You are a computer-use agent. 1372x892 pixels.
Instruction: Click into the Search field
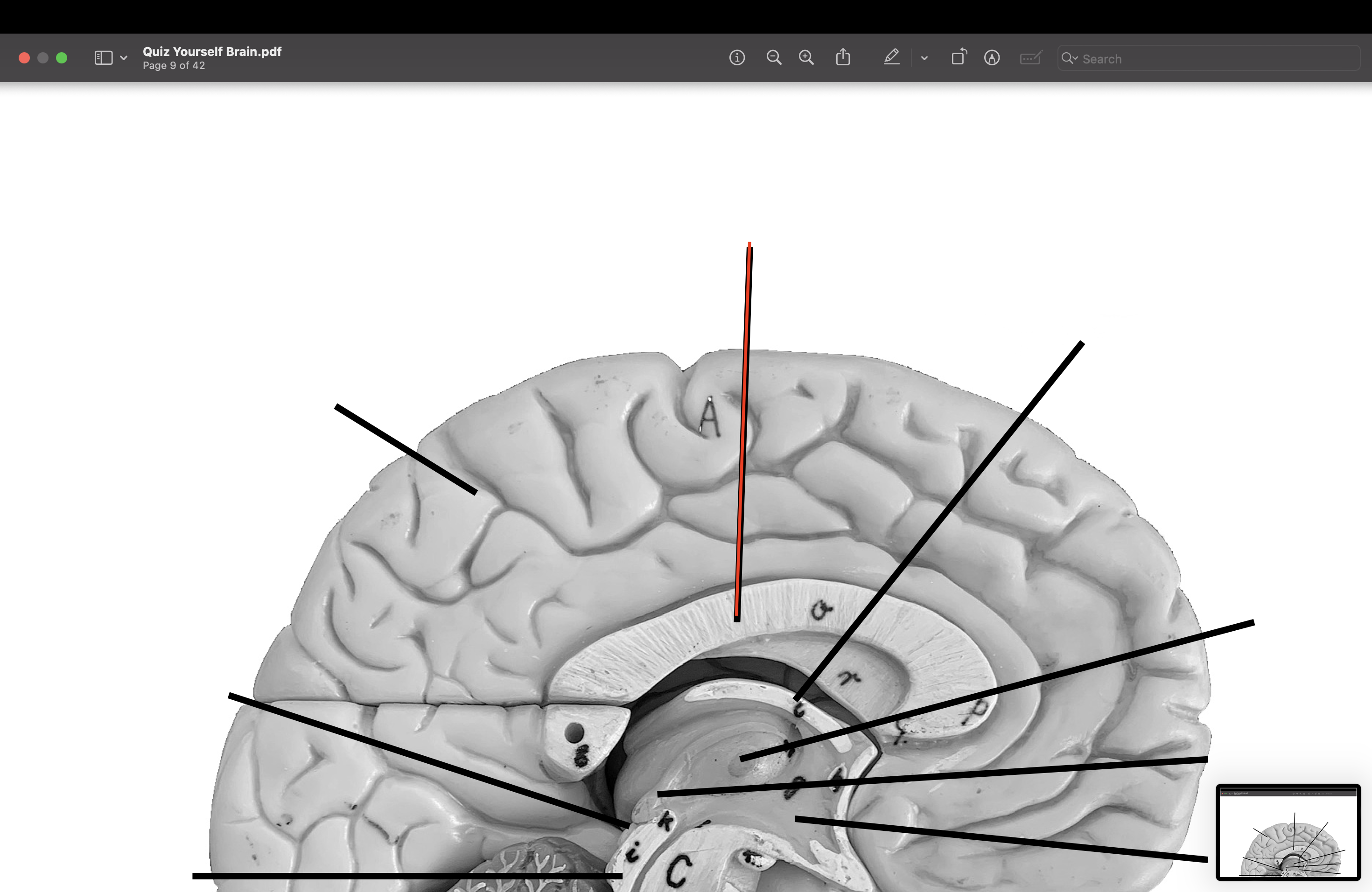click(1209, 58)
